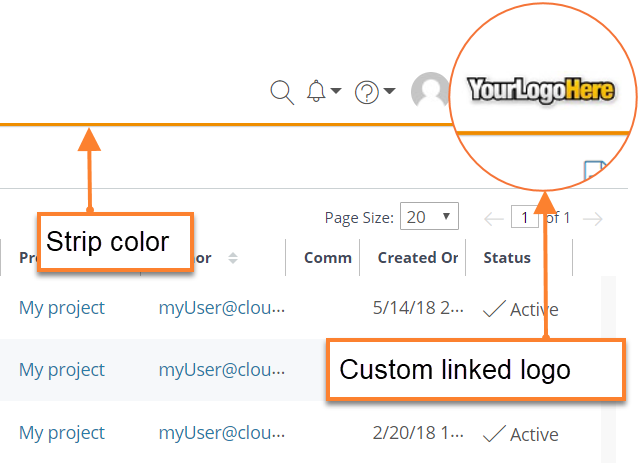Toggle the column sort arrows icon
The width and height of the screenshot is (640, 463).
tap(233, 258)
